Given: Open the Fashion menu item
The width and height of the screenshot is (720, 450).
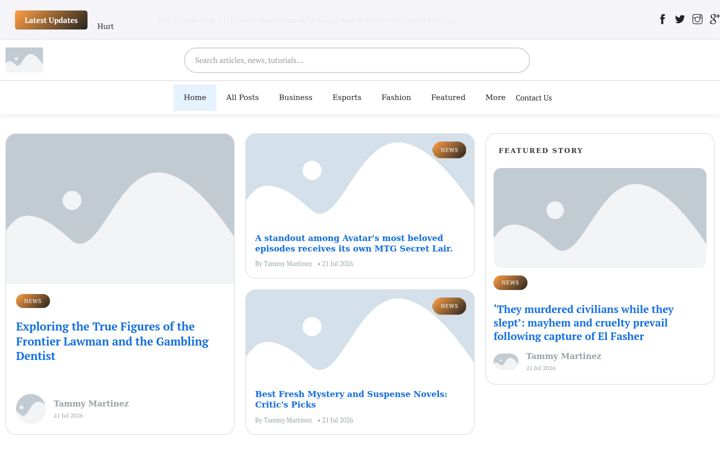Looking at the screenshot, I should pos(396,97).
